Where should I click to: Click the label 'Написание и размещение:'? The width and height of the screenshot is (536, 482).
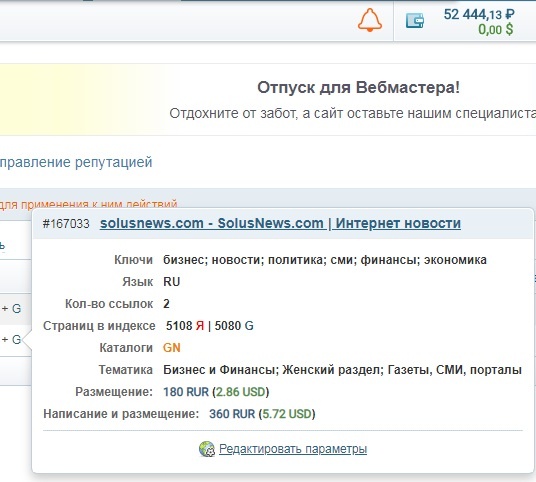[121, 414]
